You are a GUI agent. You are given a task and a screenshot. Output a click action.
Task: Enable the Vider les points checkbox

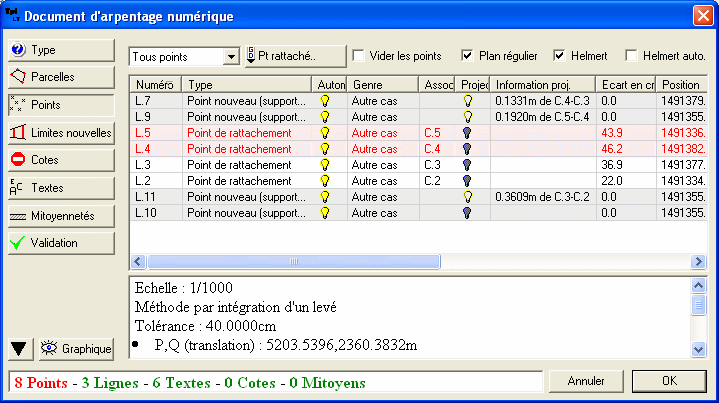pos(359,56)
